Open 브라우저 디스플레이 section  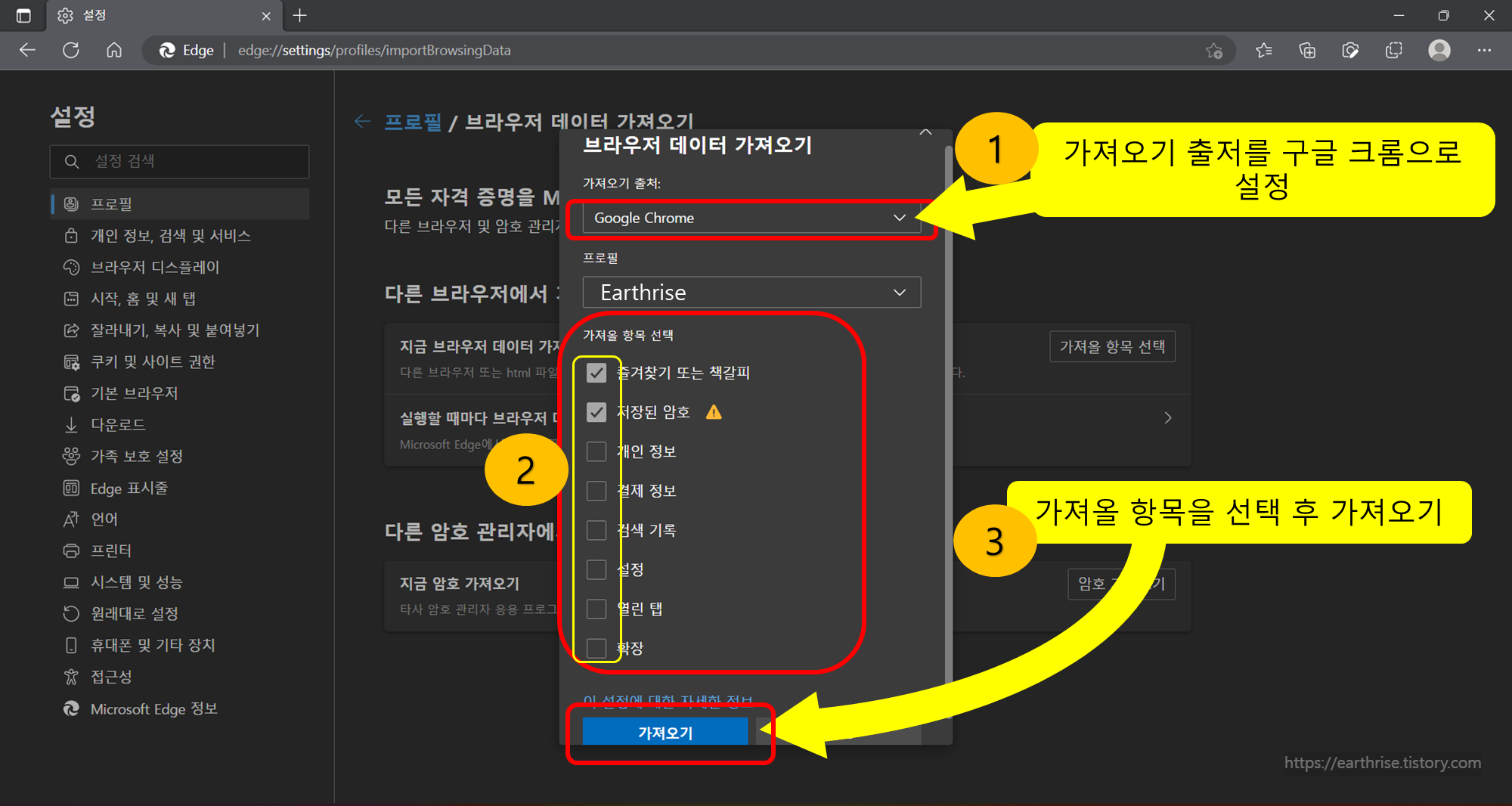tap(180, 267)
